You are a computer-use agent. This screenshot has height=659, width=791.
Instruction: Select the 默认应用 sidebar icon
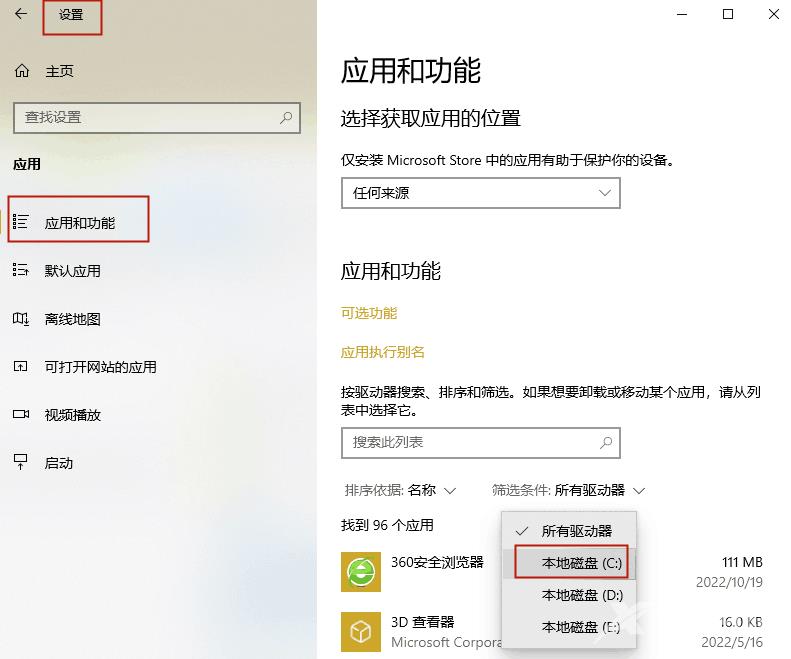(21, 270)
